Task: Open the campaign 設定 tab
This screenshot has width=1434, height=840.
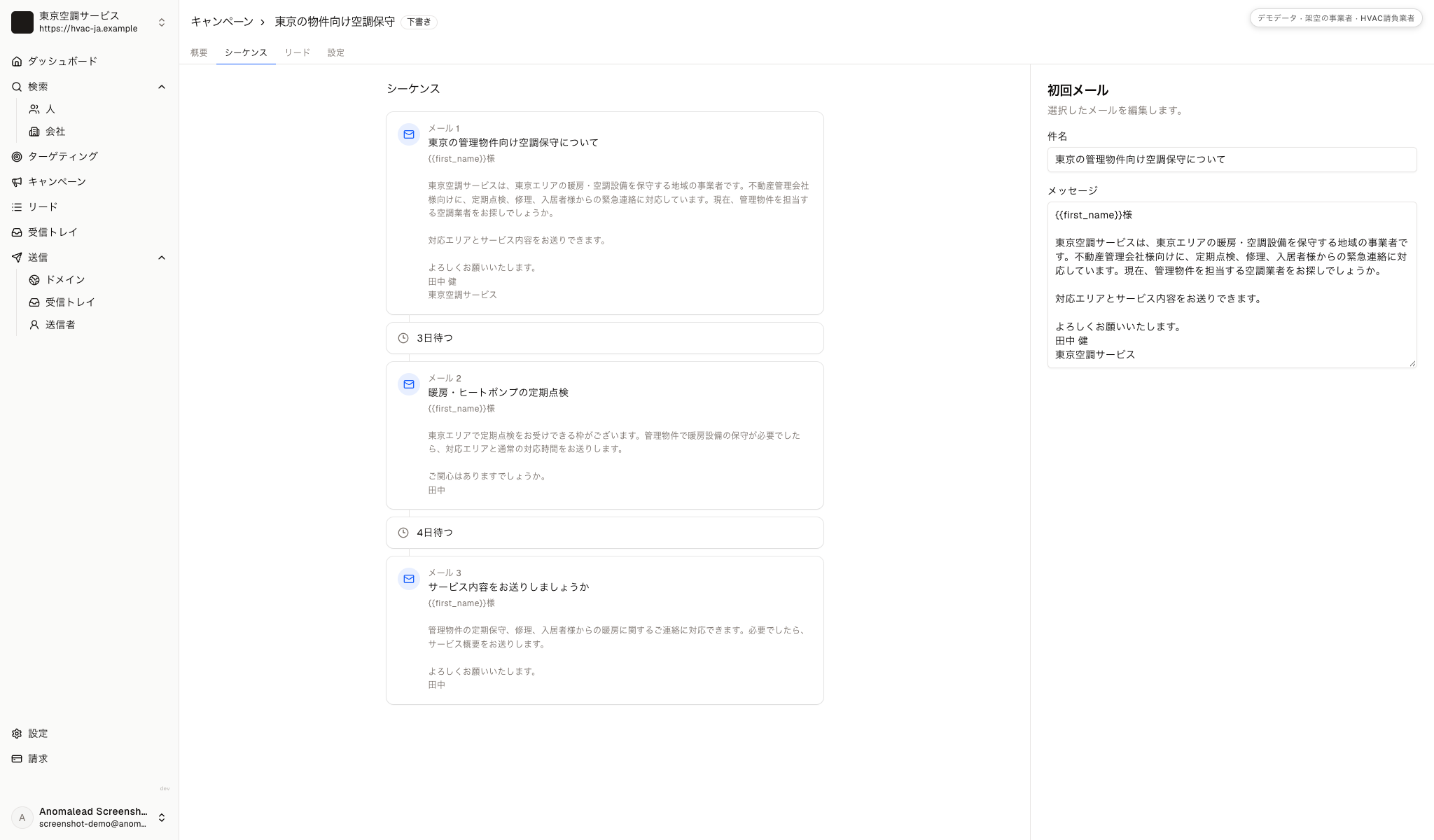Action: 336,52
